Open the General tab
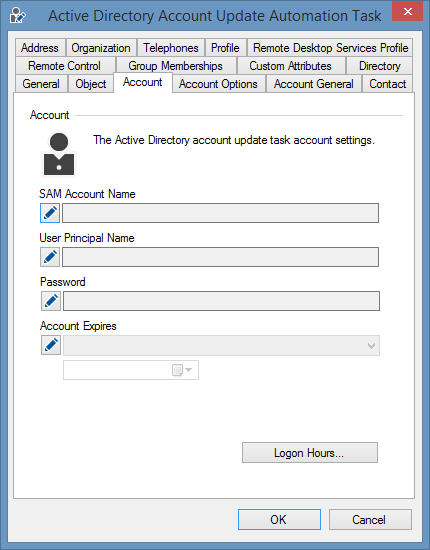This screenshot has width=430, height=550. [41, 84]
